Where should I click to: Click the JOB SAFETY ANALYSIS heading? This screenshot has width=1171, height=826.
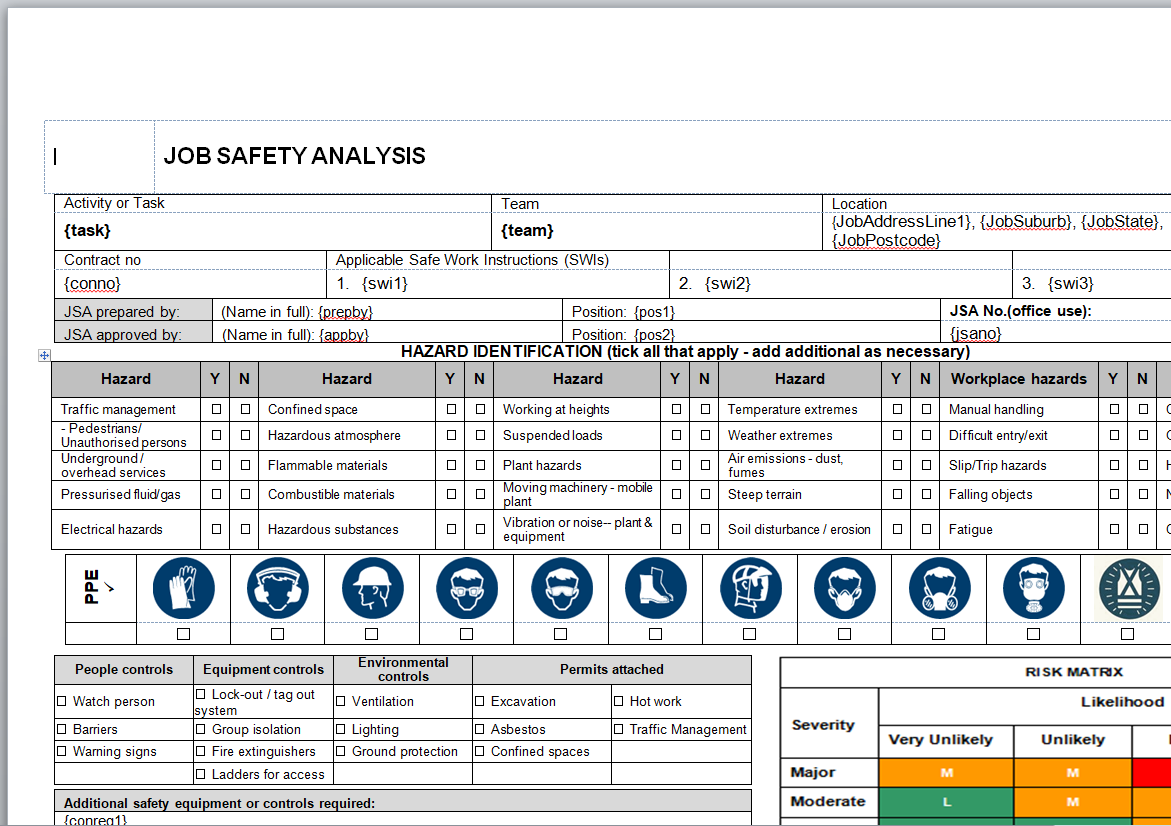294,156
